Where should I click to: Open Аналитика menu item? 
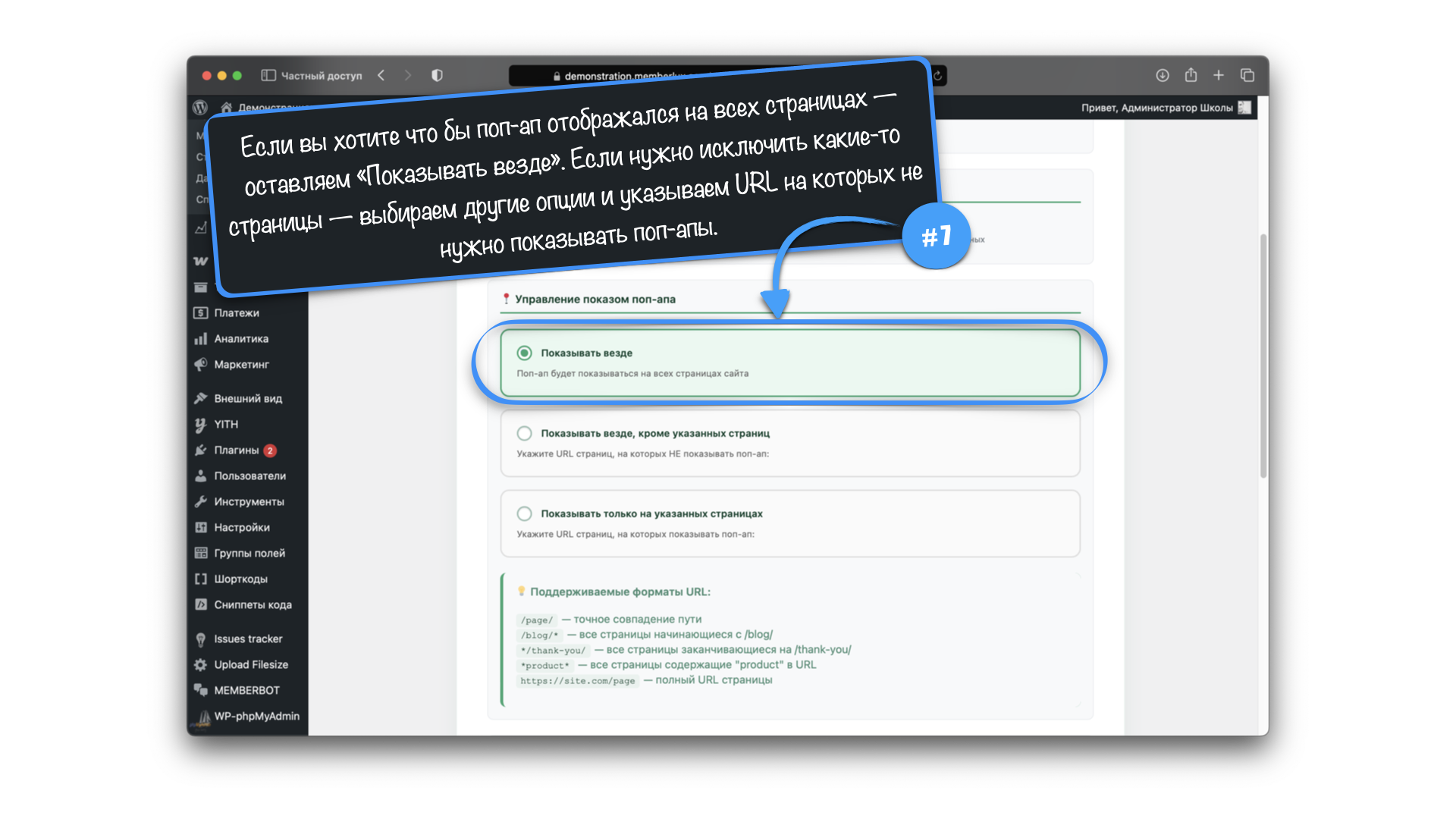tap(240, 339)
